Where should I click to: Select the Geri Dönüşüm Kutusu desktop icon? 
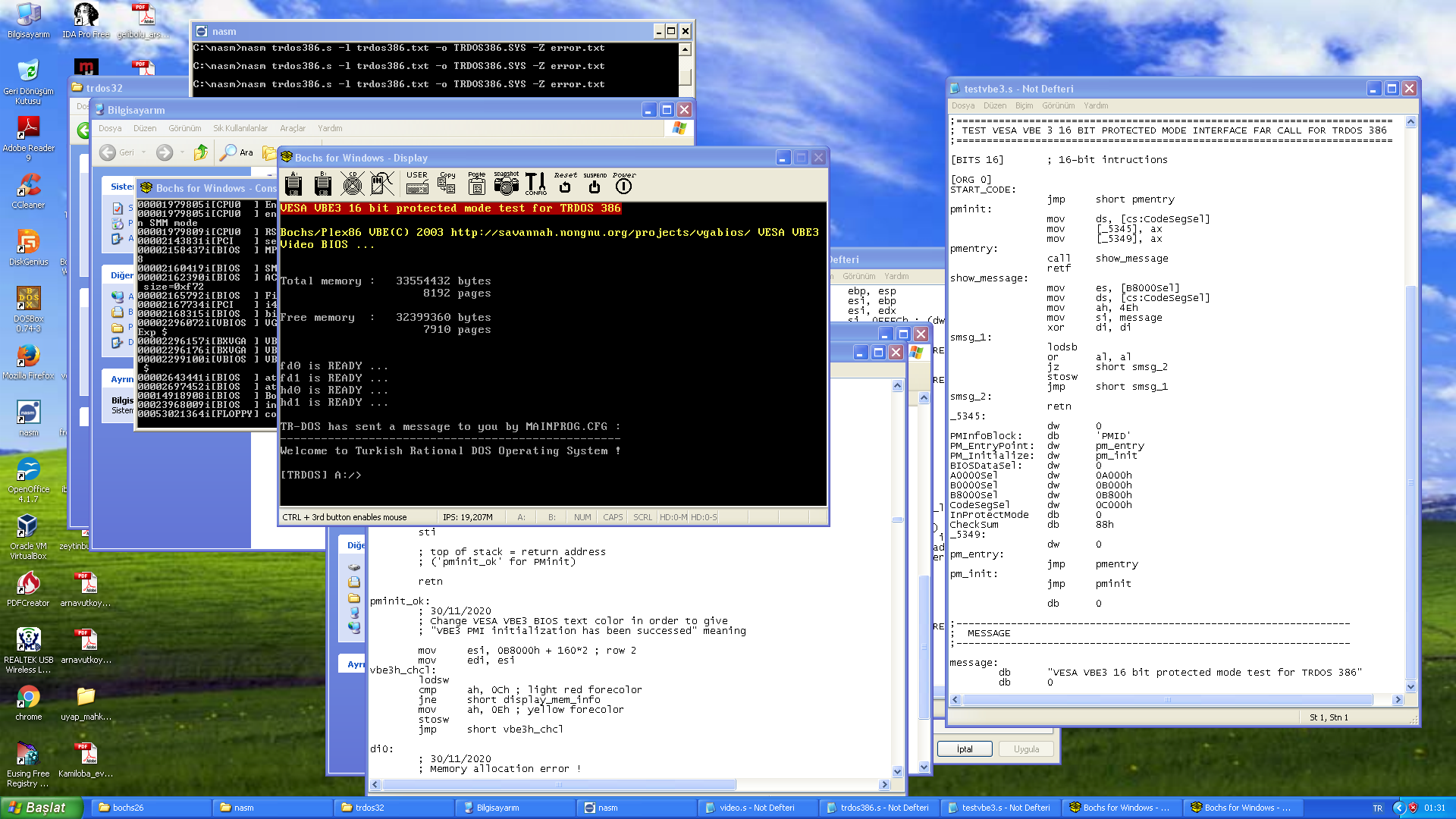[x=28, y=82]
